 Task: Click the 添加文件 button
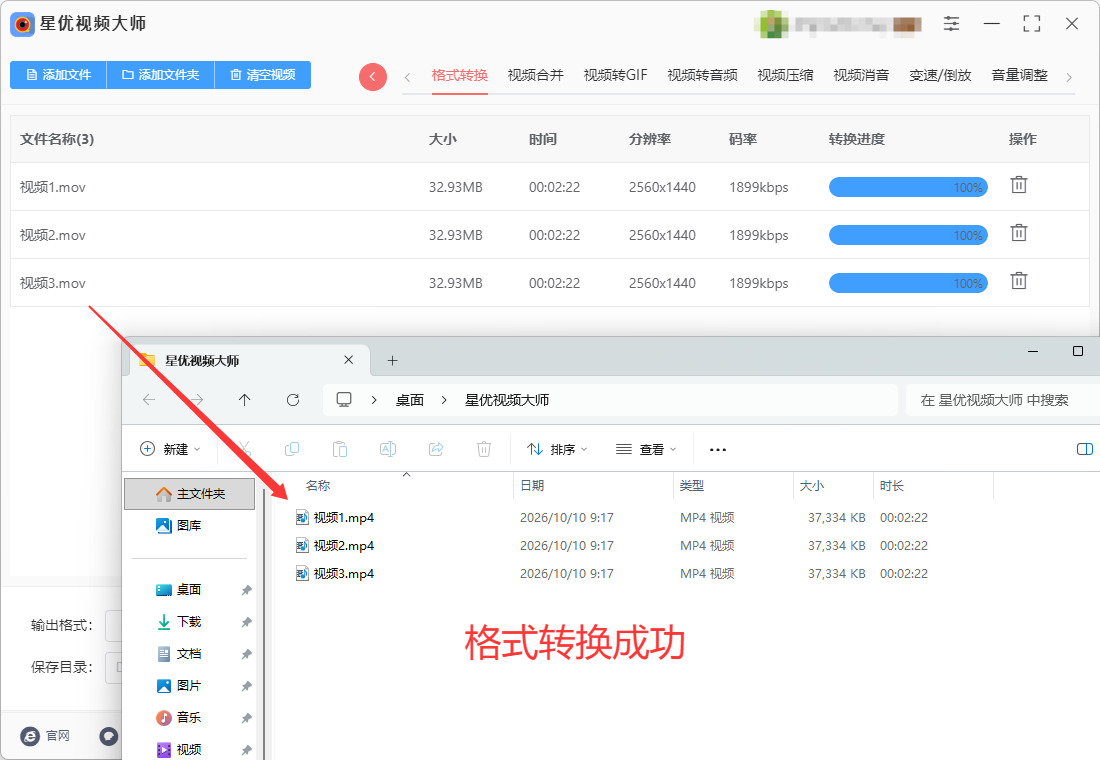click(x=58, y=75)
